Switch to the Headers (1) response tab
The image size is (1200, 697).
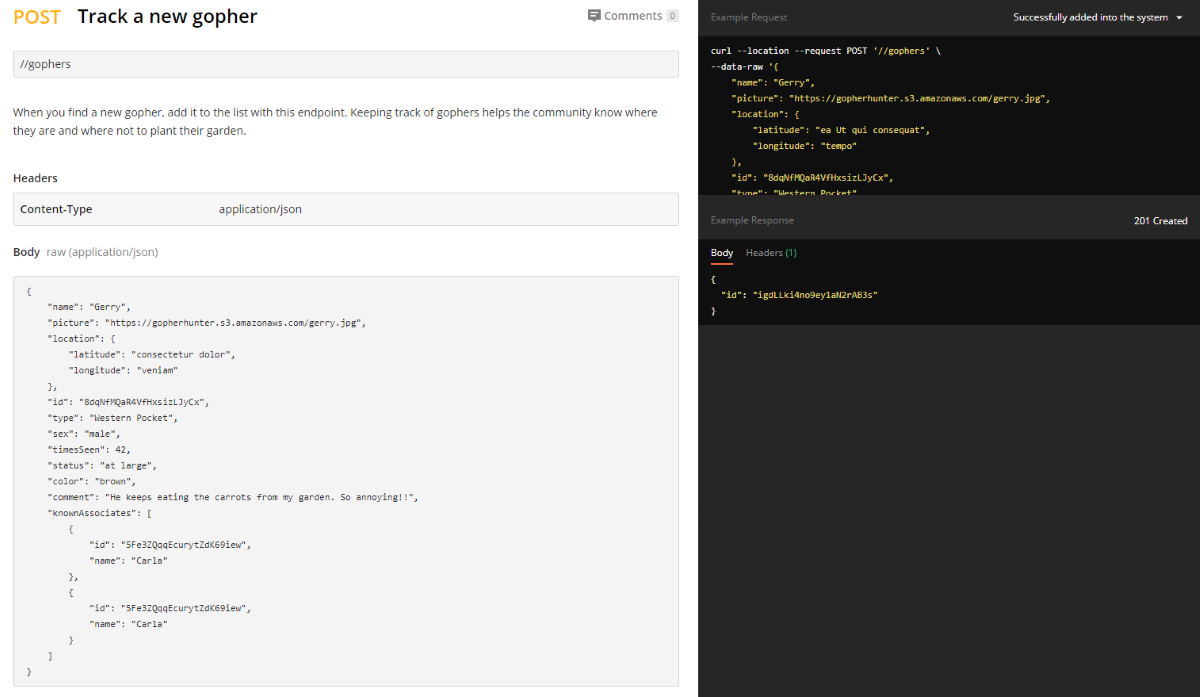(771, 253)
